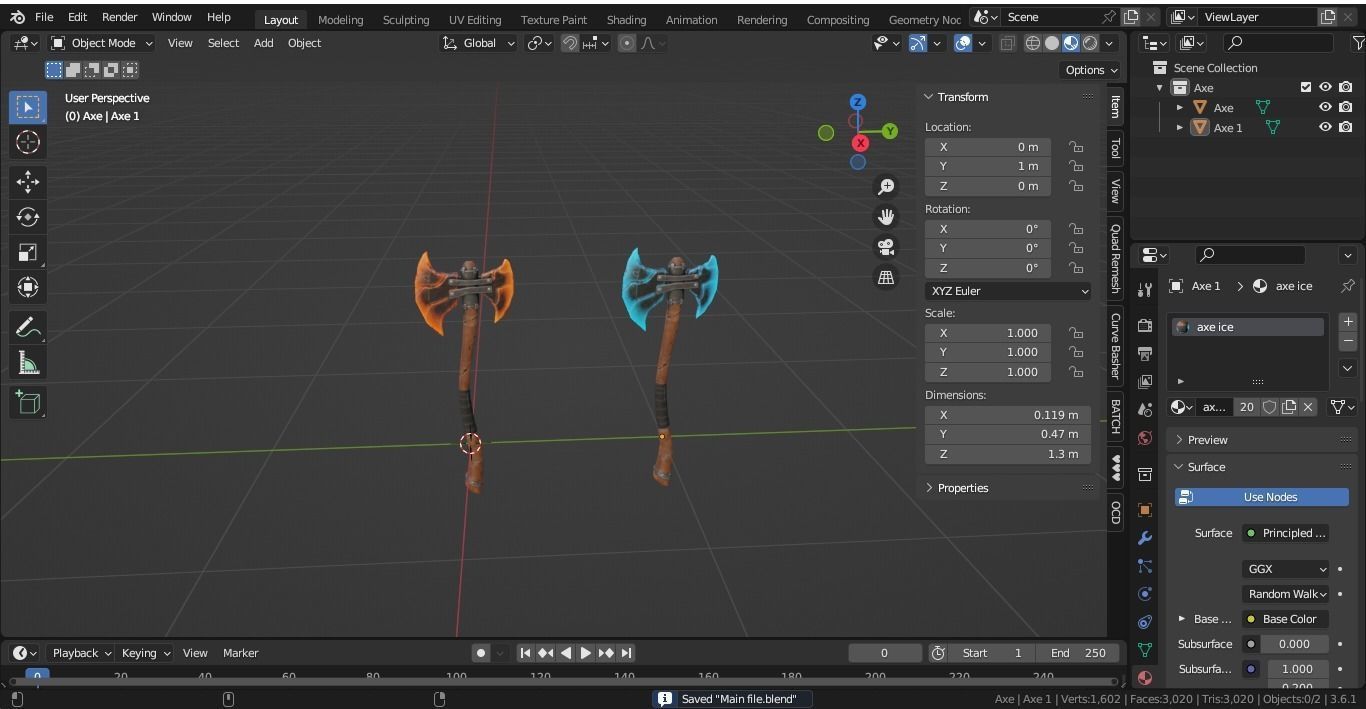The image size is (1366, 709).
Task: Select the Add Cube tool
Action: [28, 402]
